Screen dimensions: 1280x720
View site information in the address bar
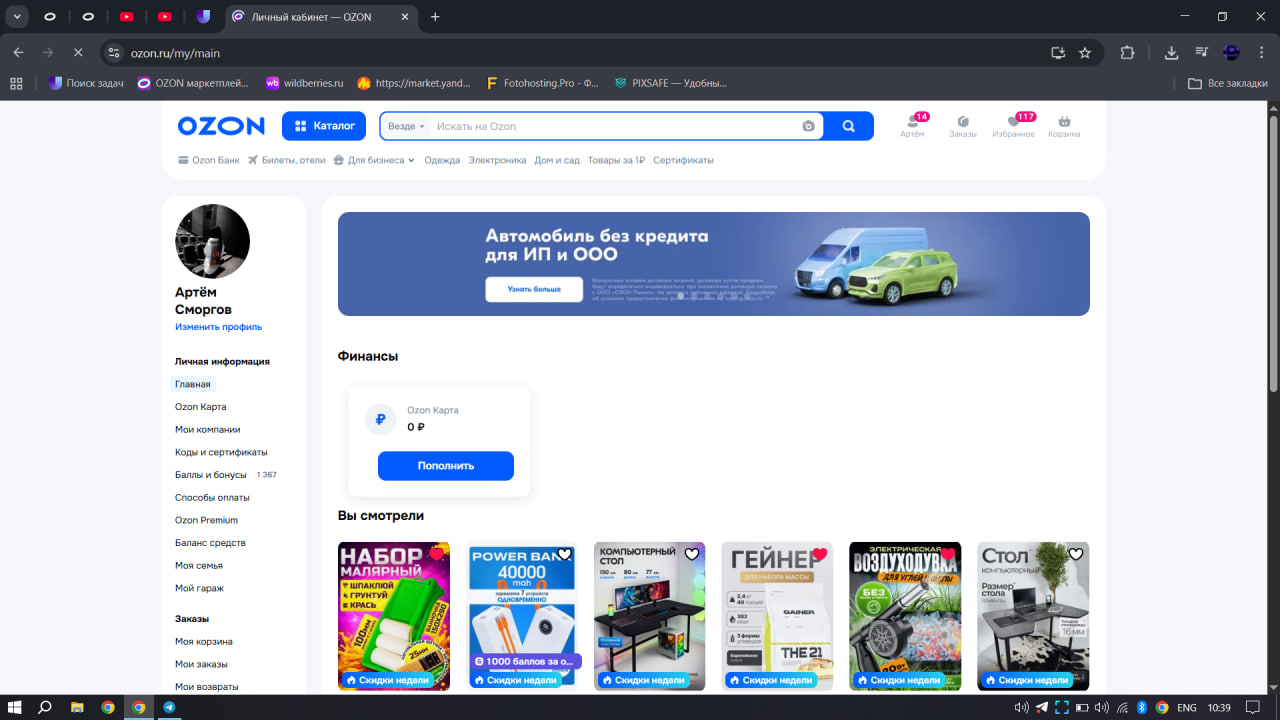click(114, 53)
